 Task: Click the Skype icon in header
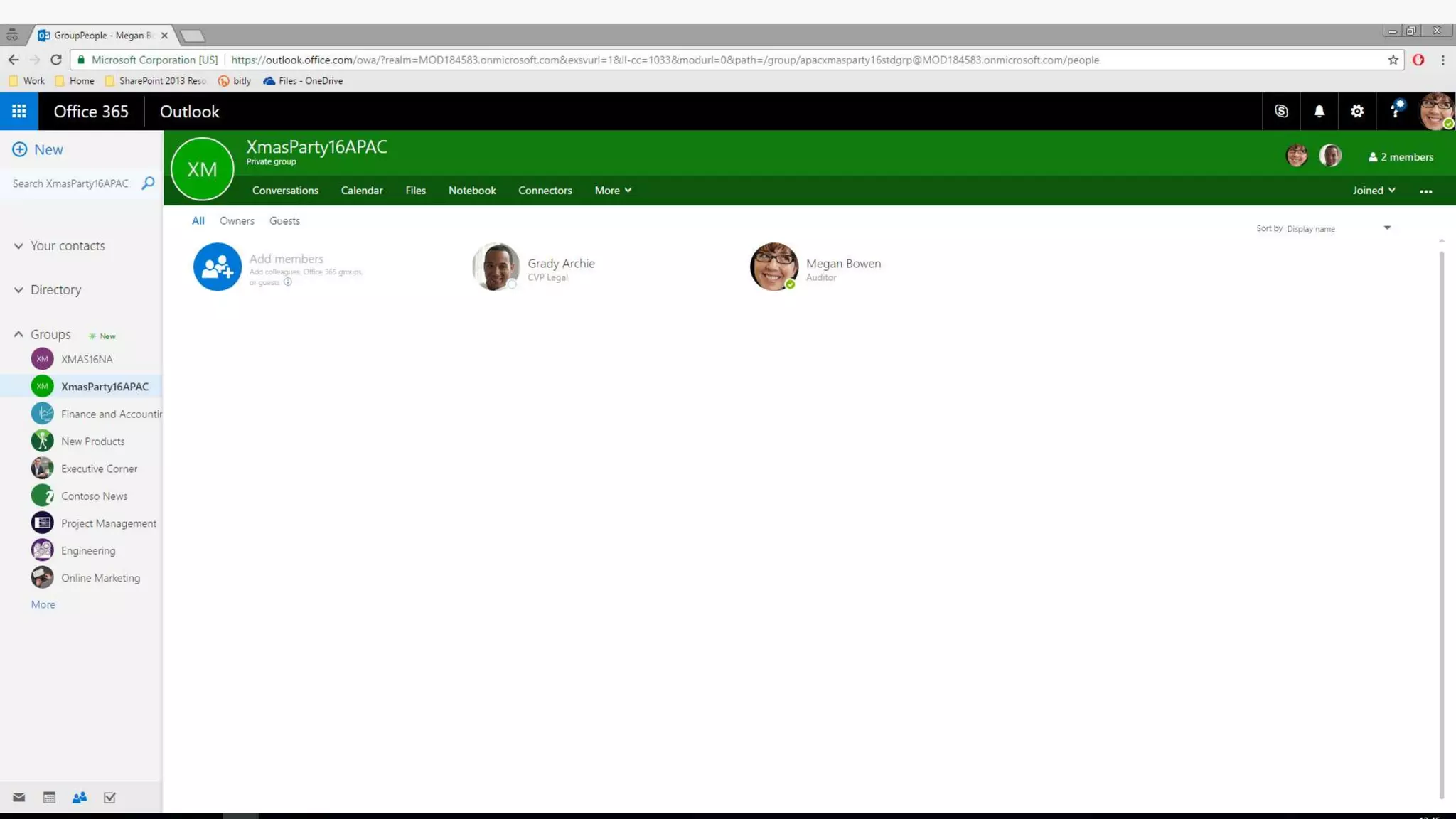(x=1281, y=112)
